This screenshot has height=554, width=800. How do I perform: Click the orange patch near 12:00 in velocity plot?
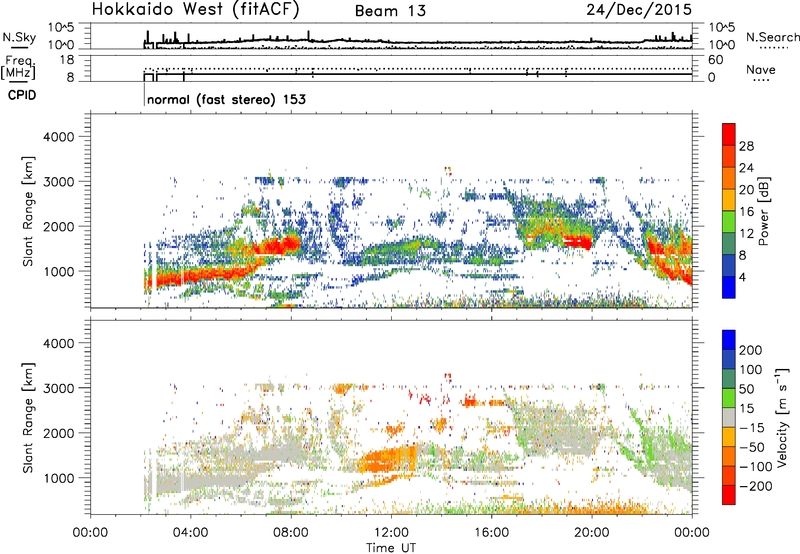(388, 459)
